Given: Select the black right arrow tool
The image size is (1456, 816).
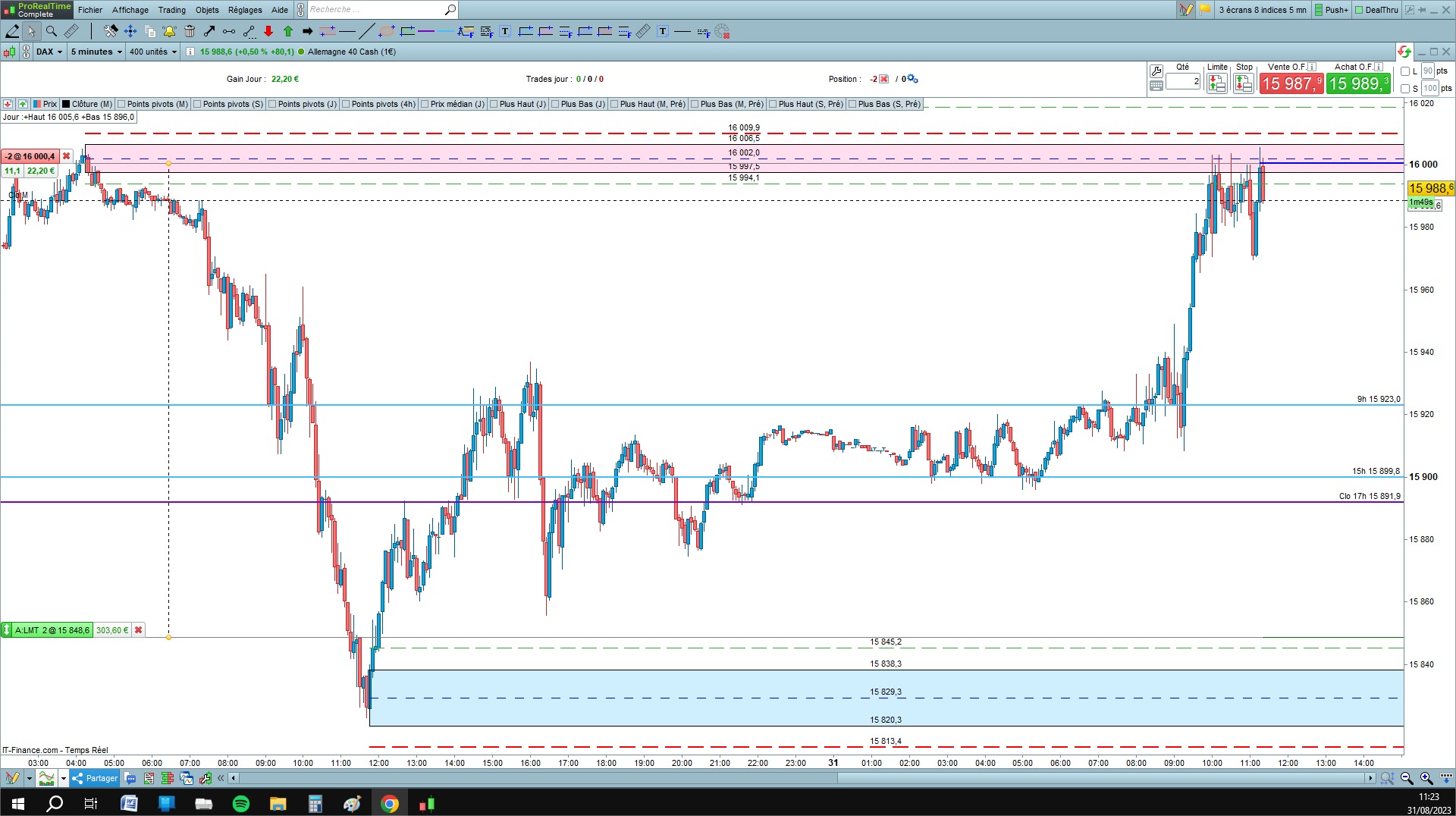Looking at the screenshot, I should click(x=308, y=31).
